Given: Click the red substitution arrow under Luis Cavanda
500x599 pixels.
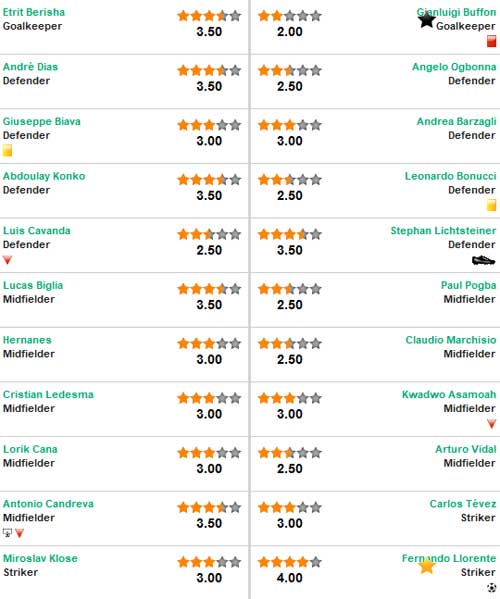Looking at the screenshot, I should tap(7, 260).
